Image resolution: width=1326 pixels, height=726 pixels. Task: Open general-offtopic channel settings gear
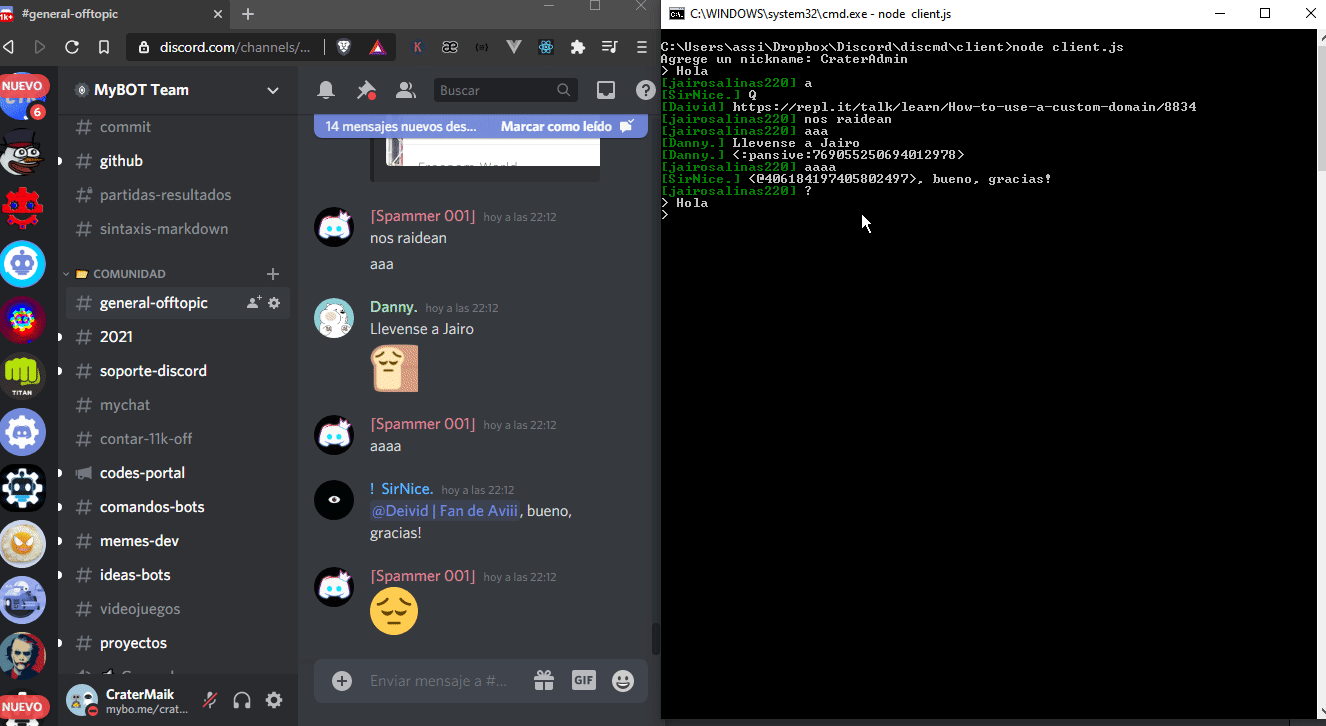tap(274, 302)
